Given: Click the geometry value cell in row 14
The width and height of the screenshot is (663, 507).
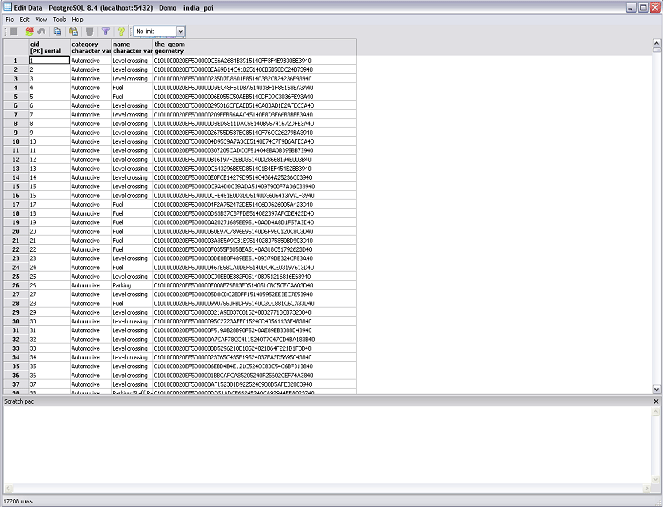Looking at the screenshot, I should tap(254, 178).
